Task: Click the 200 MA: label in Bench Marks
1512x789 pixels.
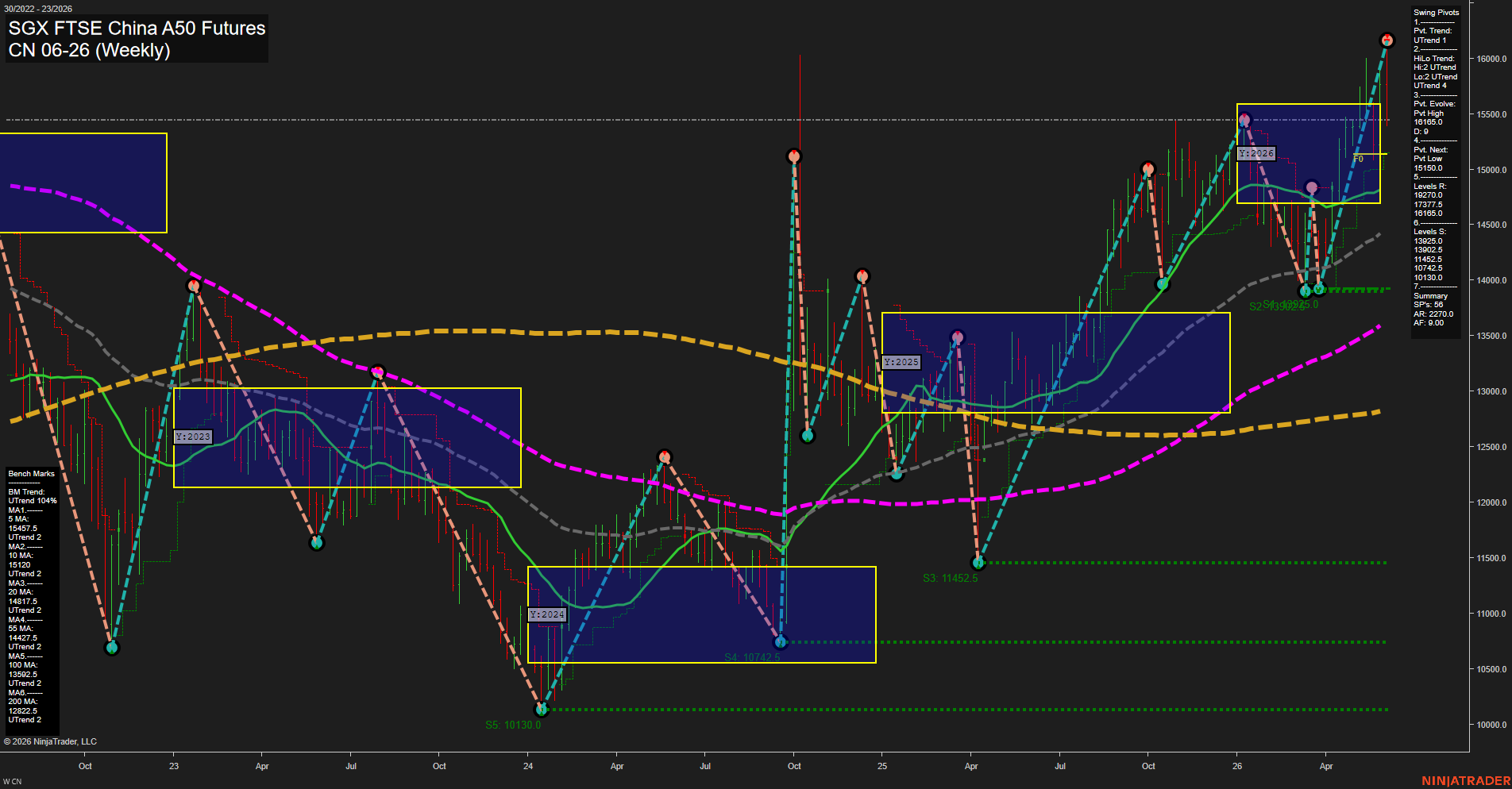Action: pos(23,702)
